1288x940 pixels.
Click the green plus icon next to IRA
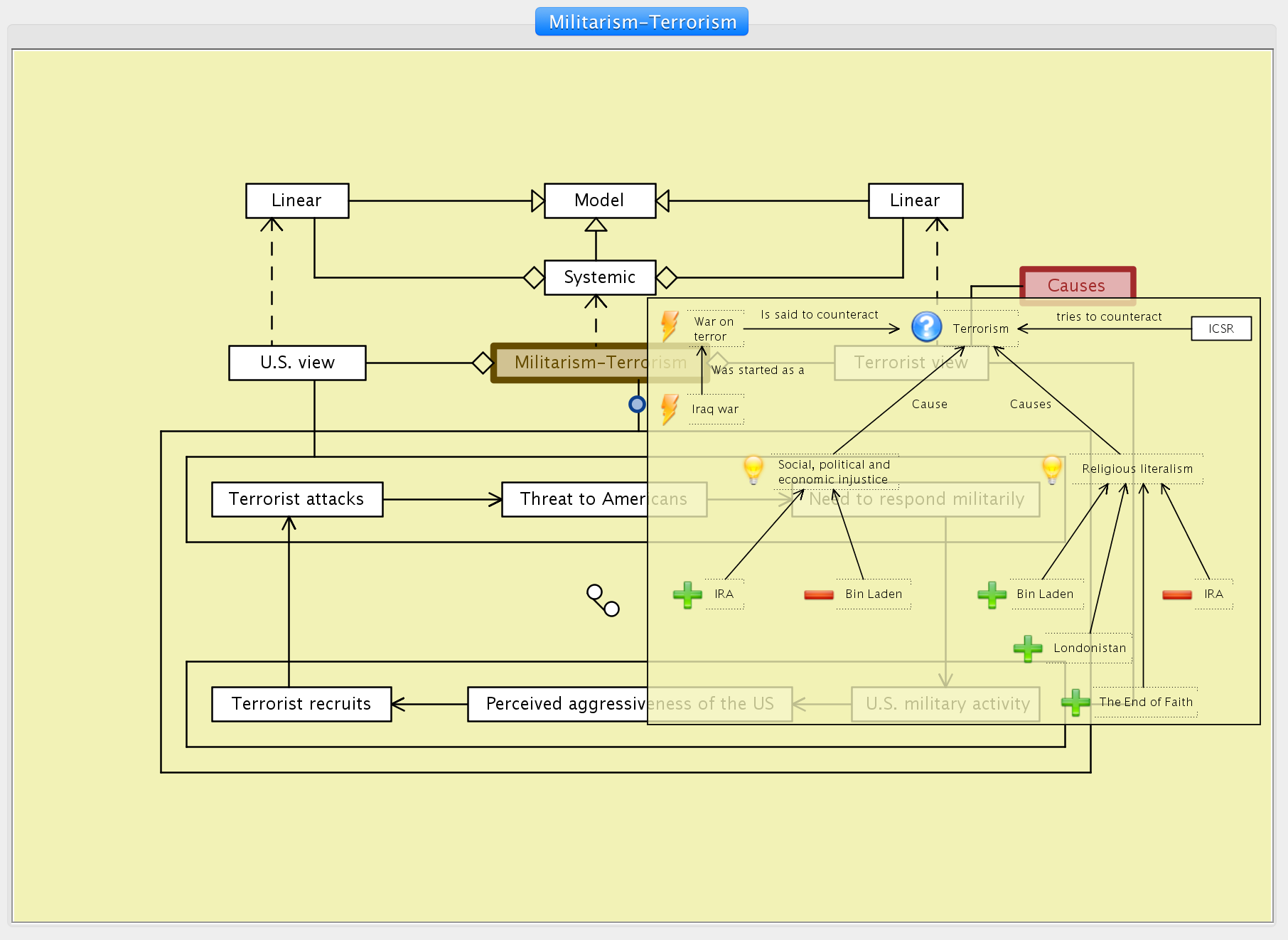[687, 594]
